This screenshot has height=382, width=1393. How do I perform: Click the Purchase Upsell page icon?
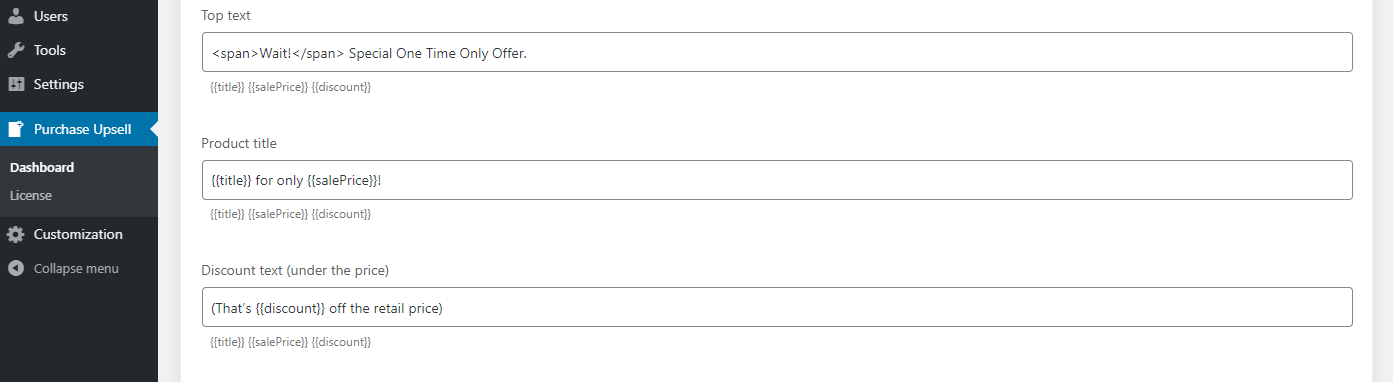click(x=16, y=129)
